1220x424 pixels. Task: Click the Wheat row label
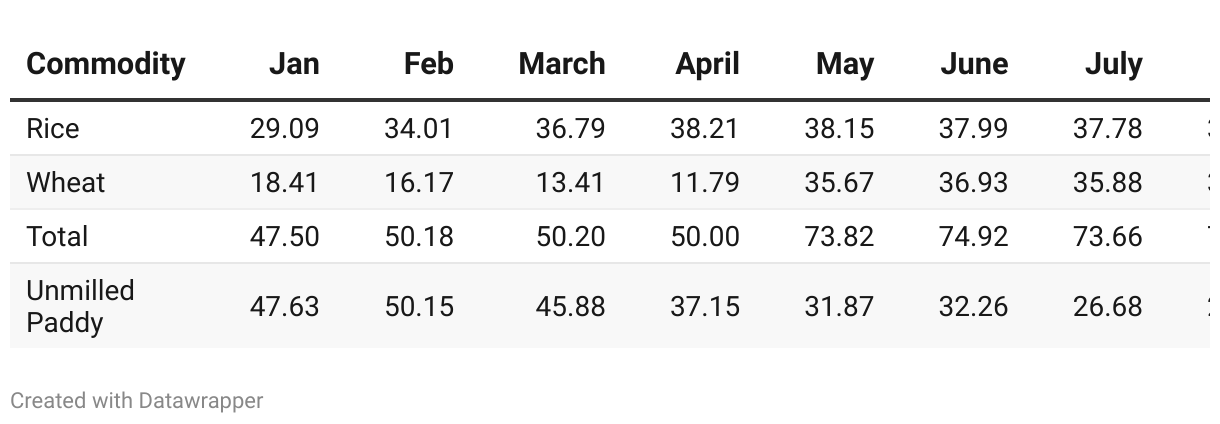click(66, 183)
